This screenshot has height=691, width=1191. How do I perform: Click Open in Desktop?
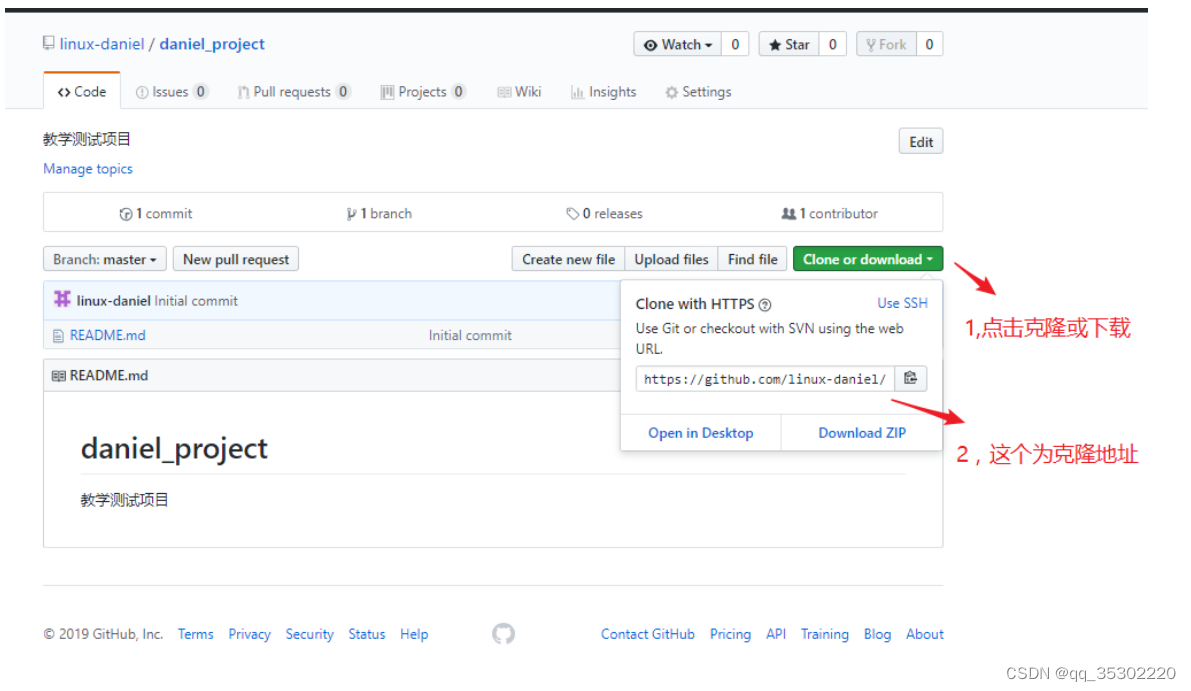(x=700, y=433)
